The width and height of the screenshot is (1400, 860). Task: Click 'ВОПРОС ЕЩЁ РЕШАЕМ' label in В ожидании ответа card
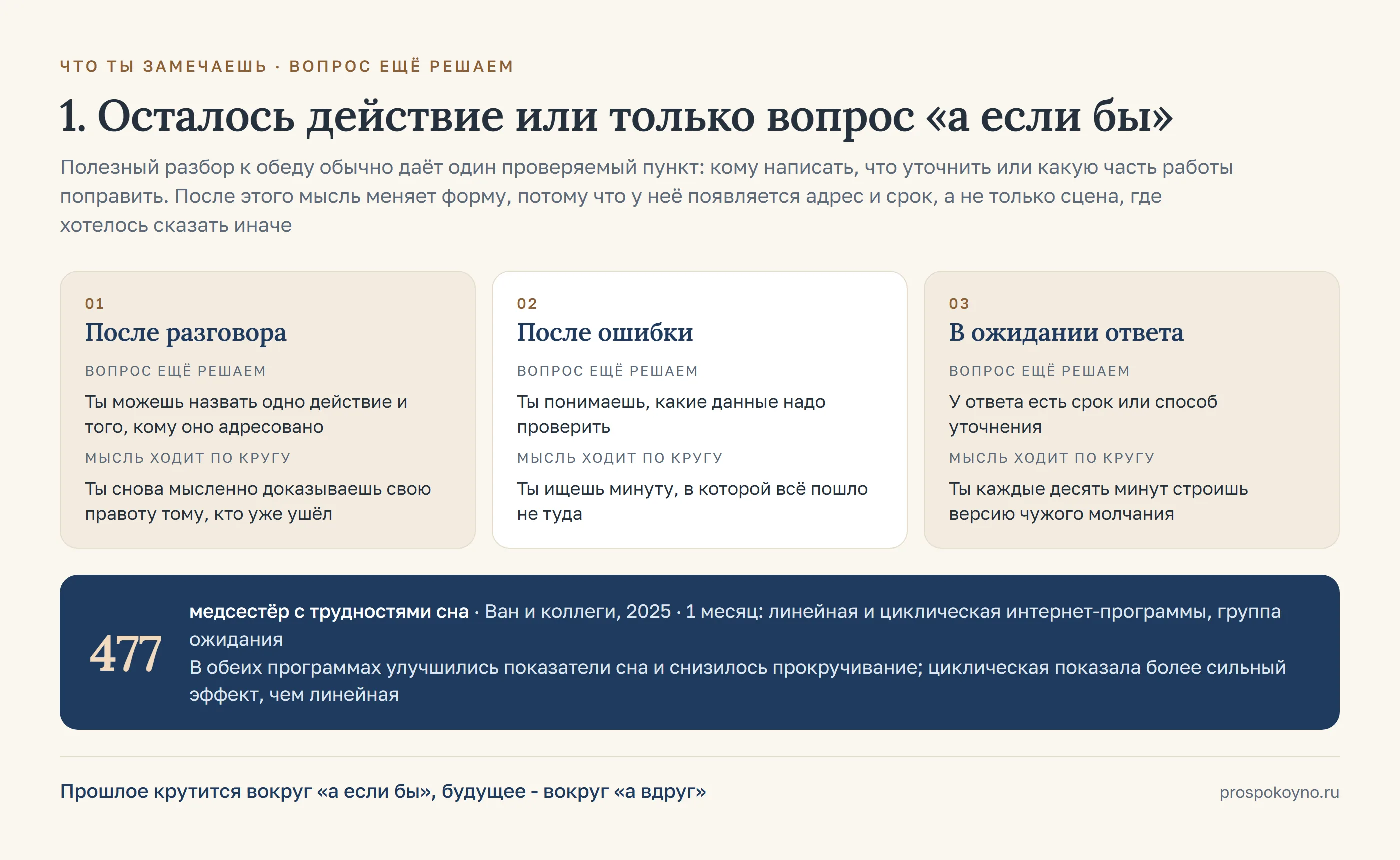1039,371
